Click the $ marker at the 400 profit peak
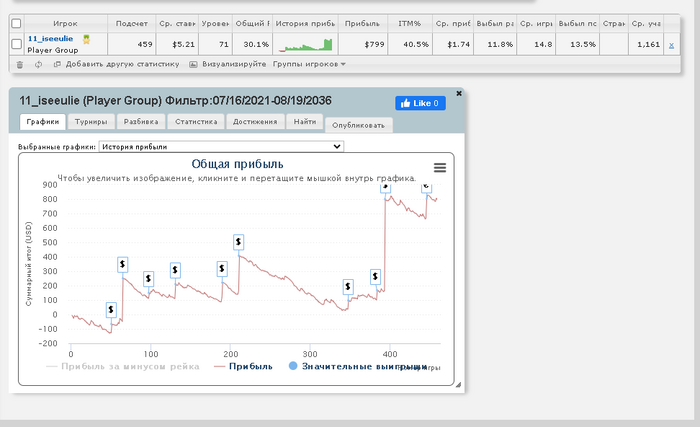 click(238, 242)
